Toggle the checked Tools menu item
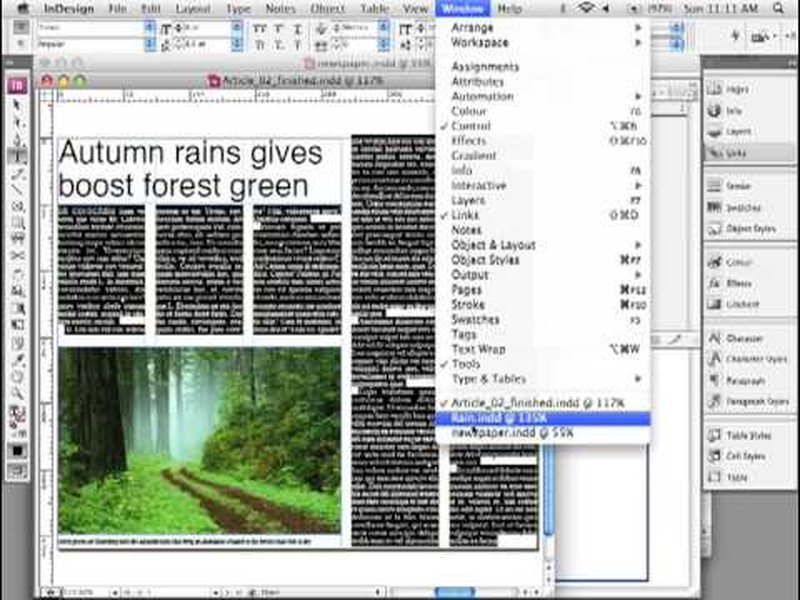Viewport: 800px width, 600px height. 541,364
